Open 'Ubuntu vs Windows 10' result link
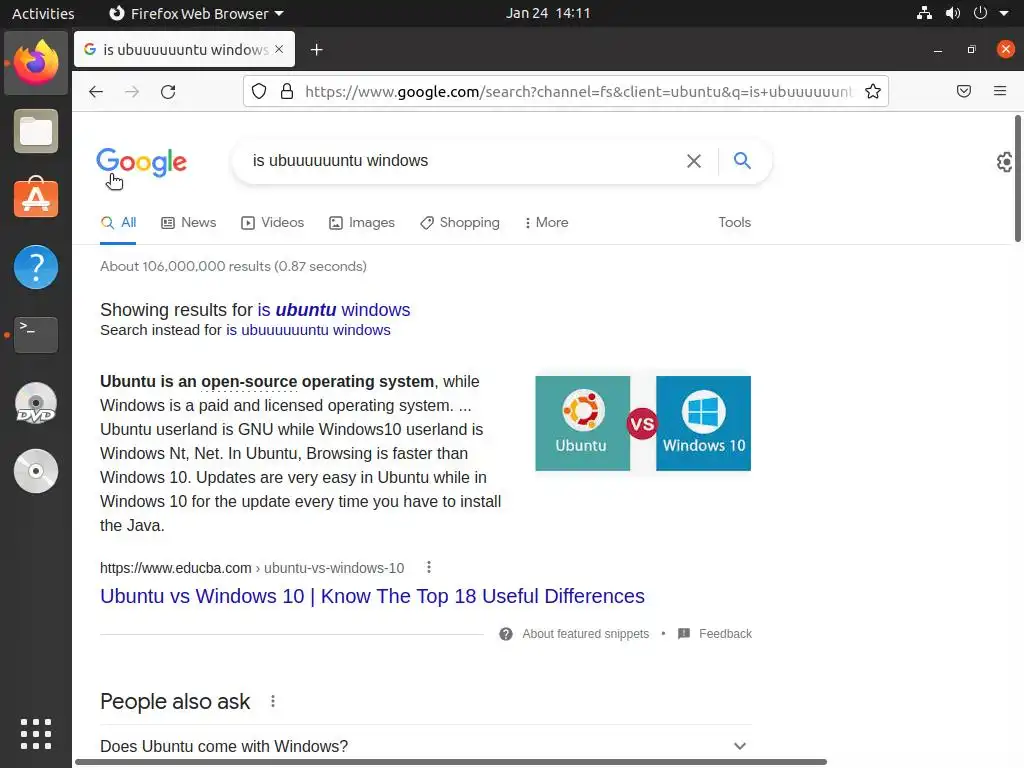Viewport: 1024px width, 768px height. point(372,596)
